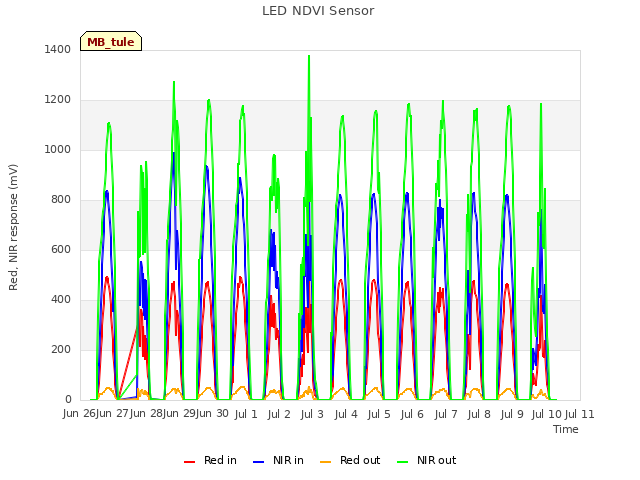Click the Time x-axis title

tap(566, 429)
